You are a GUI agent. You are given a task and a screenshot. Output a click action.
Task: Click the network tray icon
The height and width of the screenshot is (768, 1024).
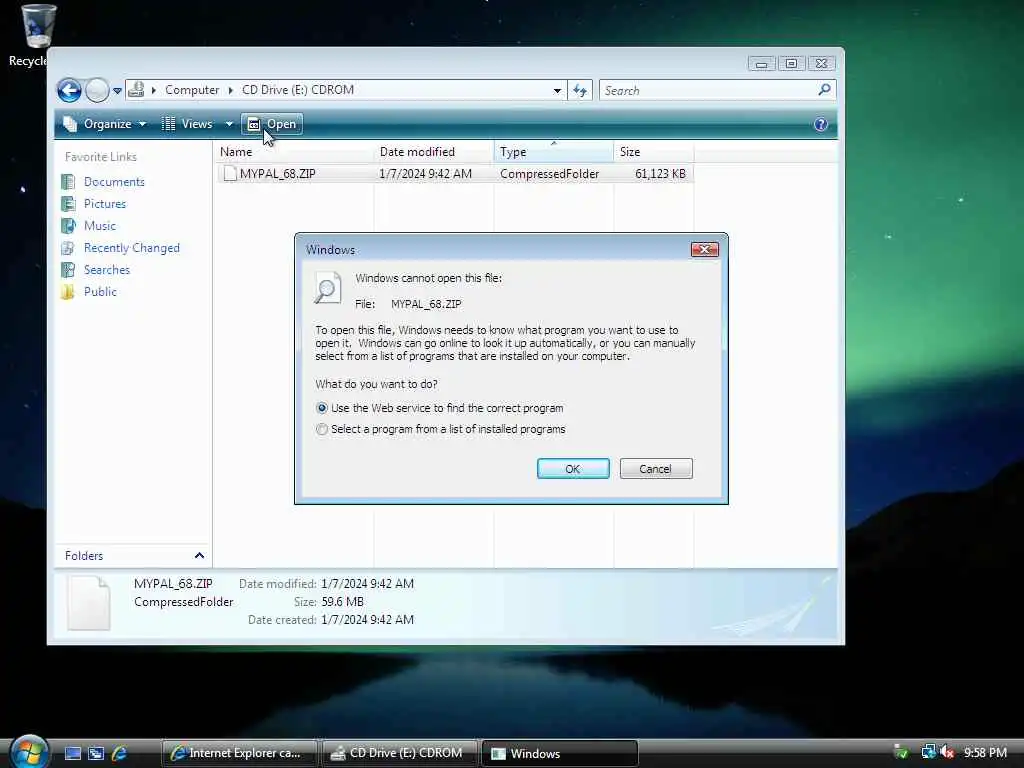point(928,752)
